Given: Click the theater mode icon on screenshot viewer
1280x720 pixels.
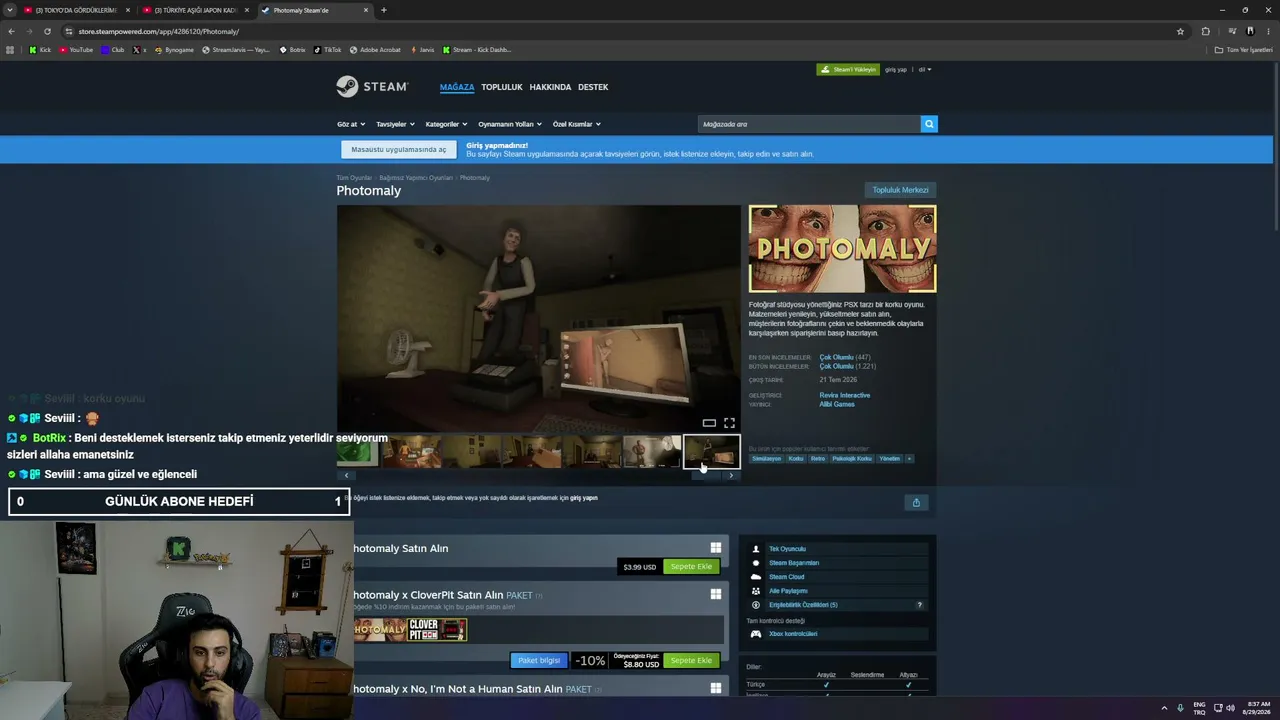Looking at the screenshot, I should click(x=709, y=423).
